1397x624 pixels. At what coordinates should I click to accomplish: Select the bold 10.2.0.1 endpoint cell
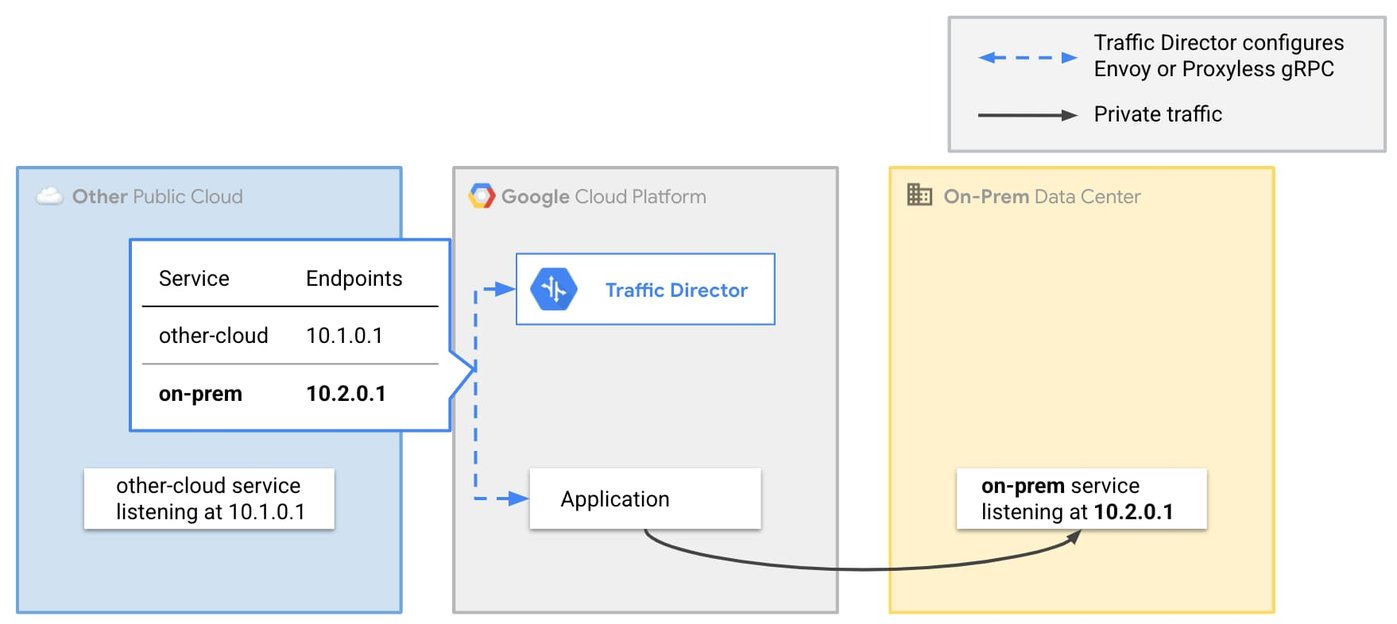pyautogui.click(x=346, y=394)
